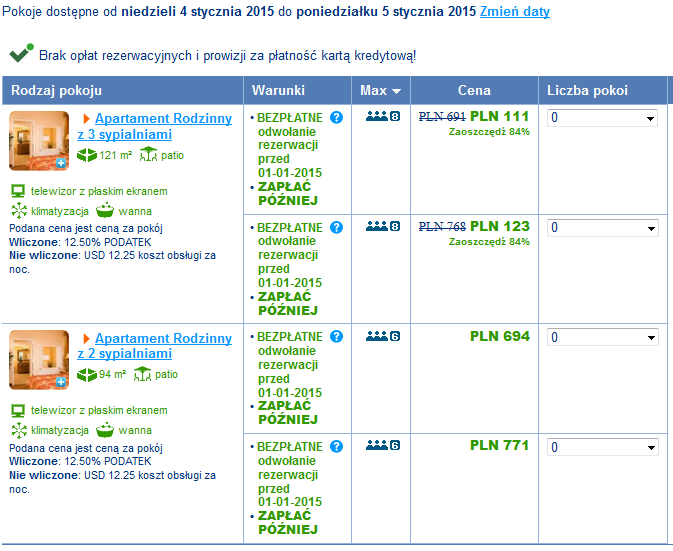
Task: Click the Cena column header
Action: coord(474,91)
